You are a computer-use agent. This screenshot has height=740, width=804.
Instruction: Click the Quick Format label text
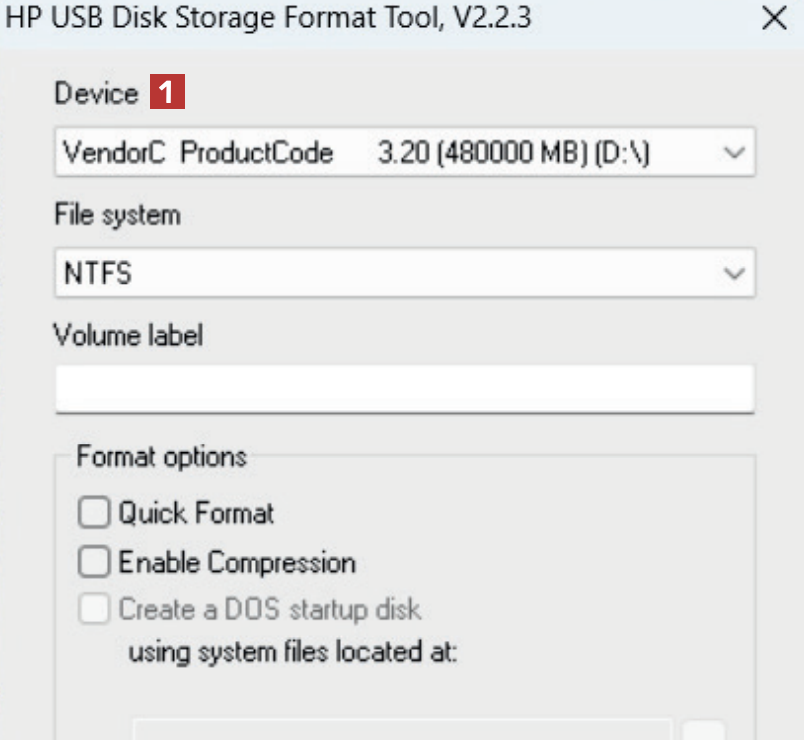196,514
